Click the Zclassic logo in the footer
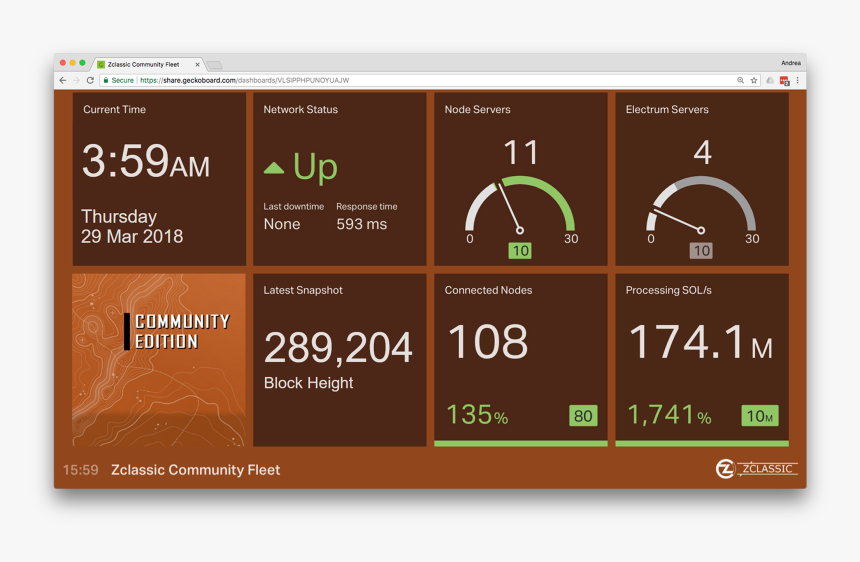860x562 pixels. 757,469
